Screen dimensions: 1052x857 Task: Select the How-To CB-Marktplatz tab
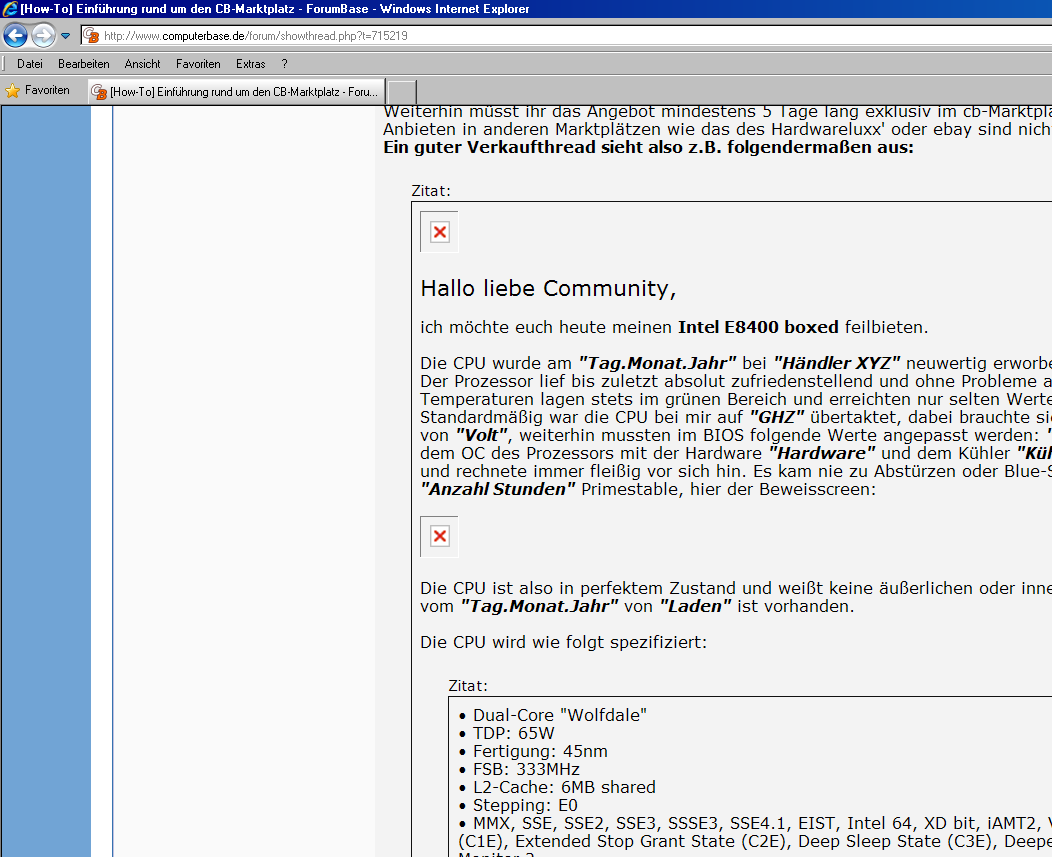click(x=237, y=92)
